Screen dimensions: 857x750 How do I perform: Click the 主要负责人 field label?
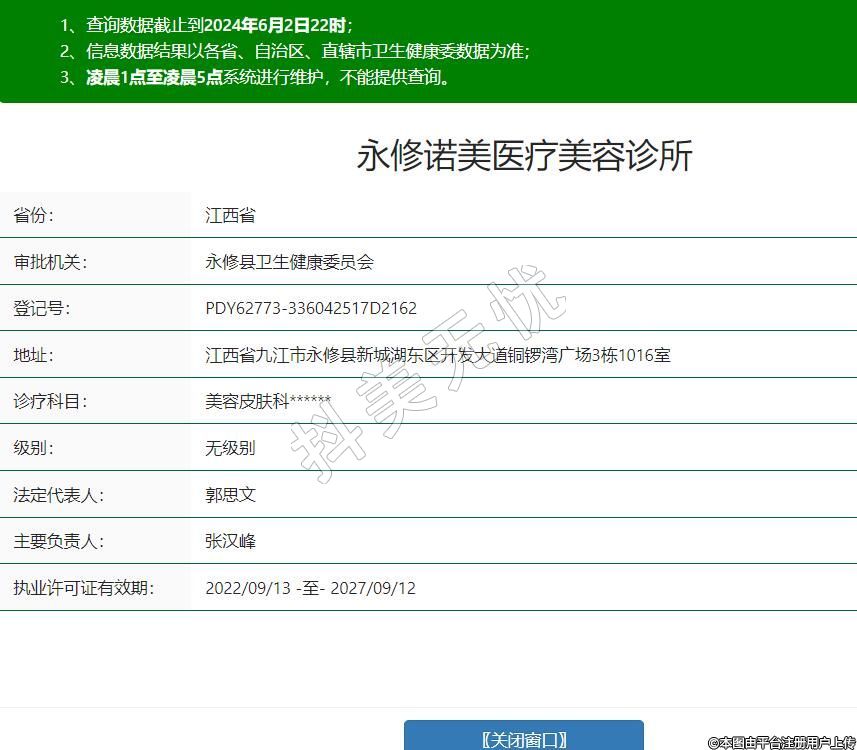[58, 541]
